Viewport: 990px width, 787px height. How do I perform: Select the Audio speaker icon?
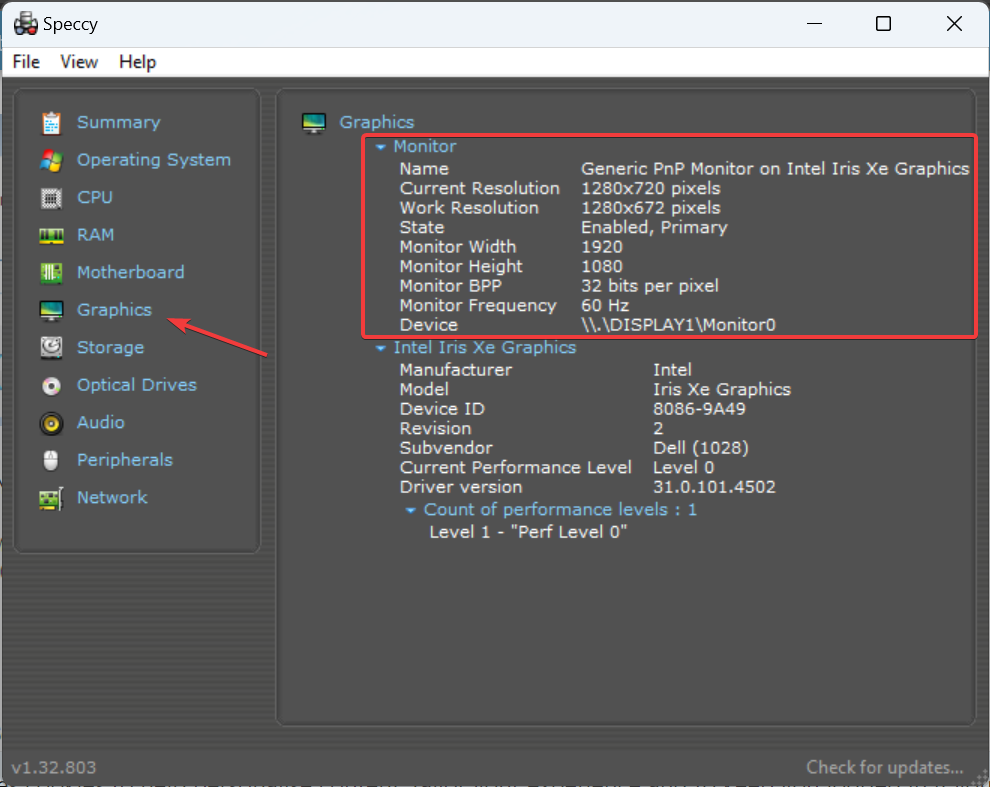click(x=51, y=423)
